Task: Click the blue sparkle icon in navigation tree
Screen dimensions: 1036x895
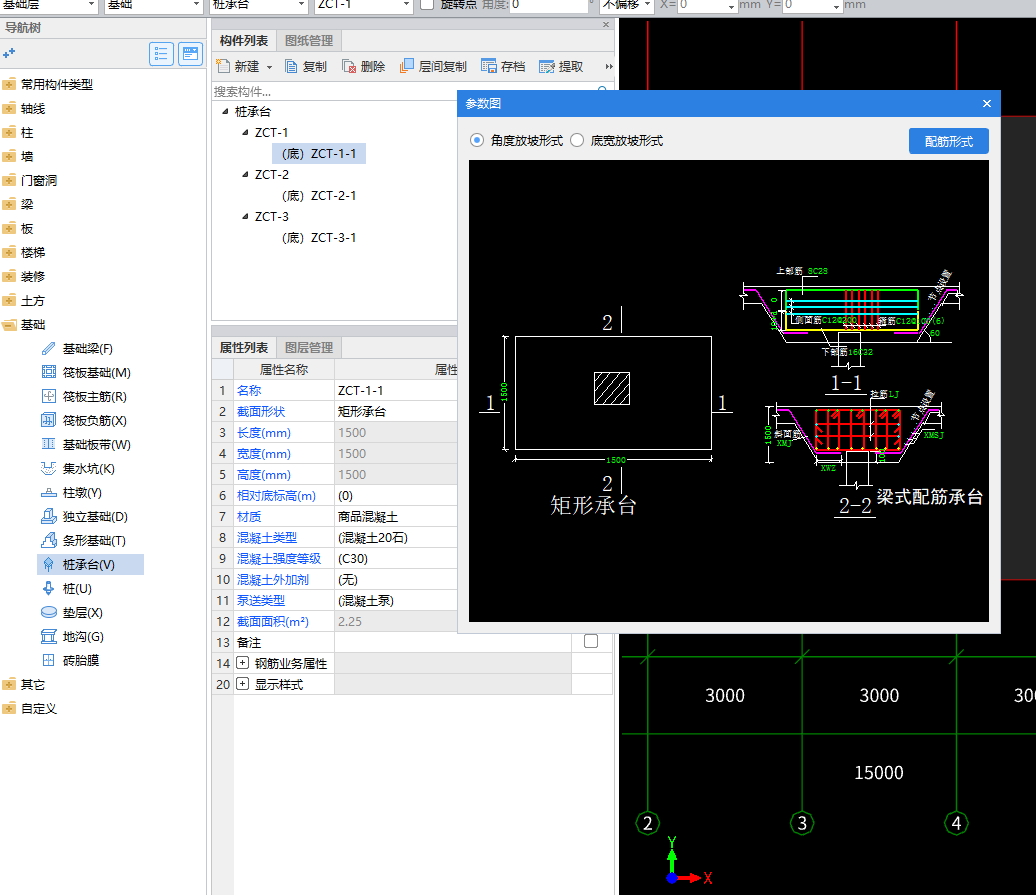Action: [x=9, y=54]
